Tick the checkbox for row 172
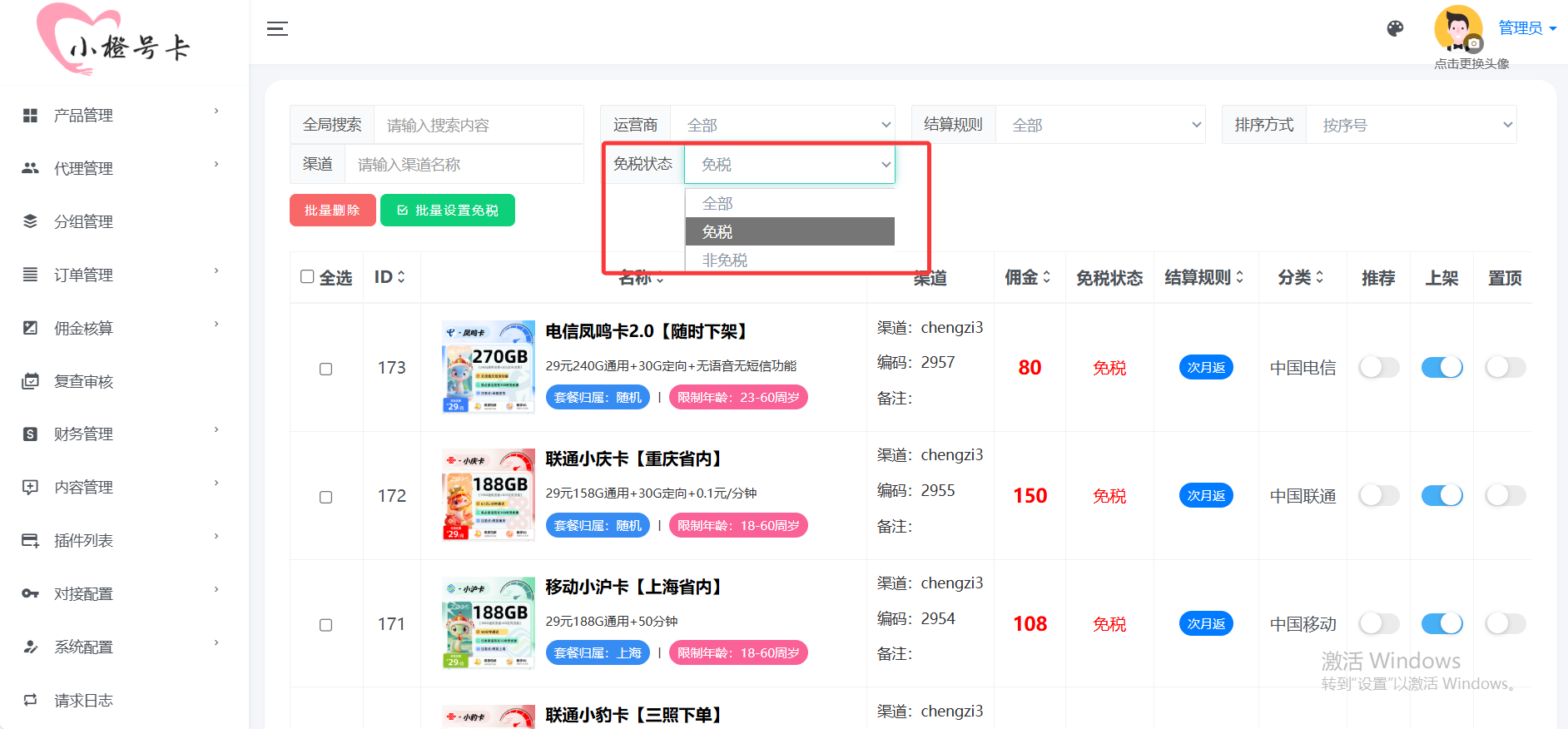 (x=326, y=497)
